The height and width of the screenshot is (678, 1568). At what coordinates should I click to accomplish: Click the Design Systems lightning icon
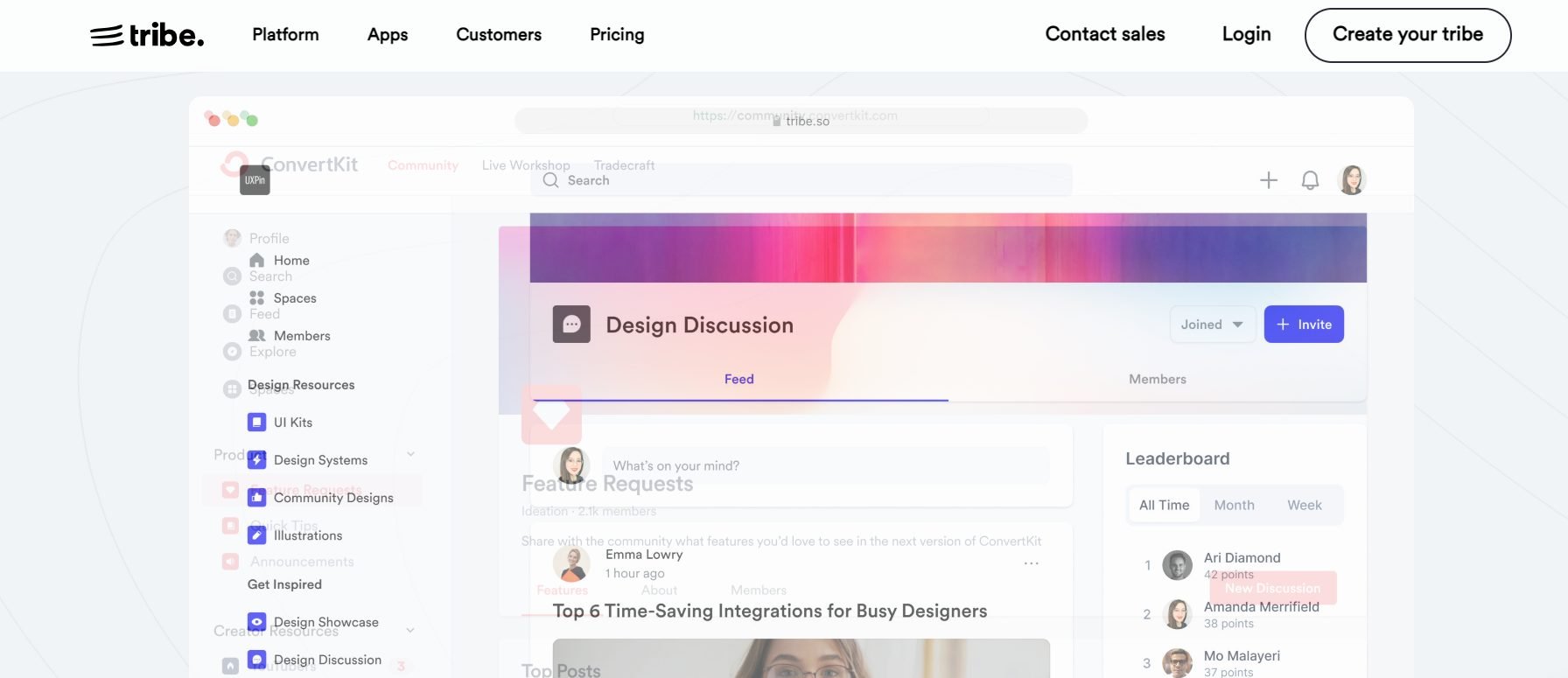[x=256, y=460]
